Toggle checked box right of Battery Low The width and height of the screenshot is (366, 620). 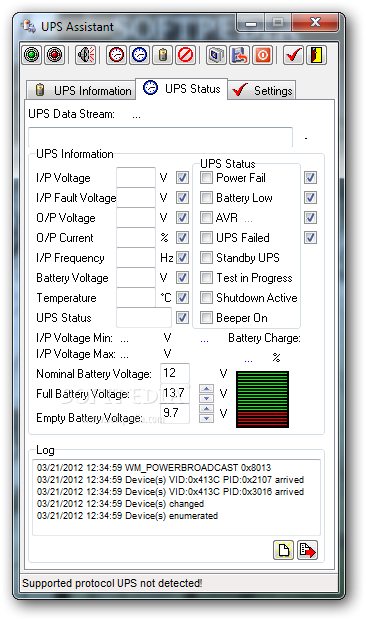click(310, 197)
